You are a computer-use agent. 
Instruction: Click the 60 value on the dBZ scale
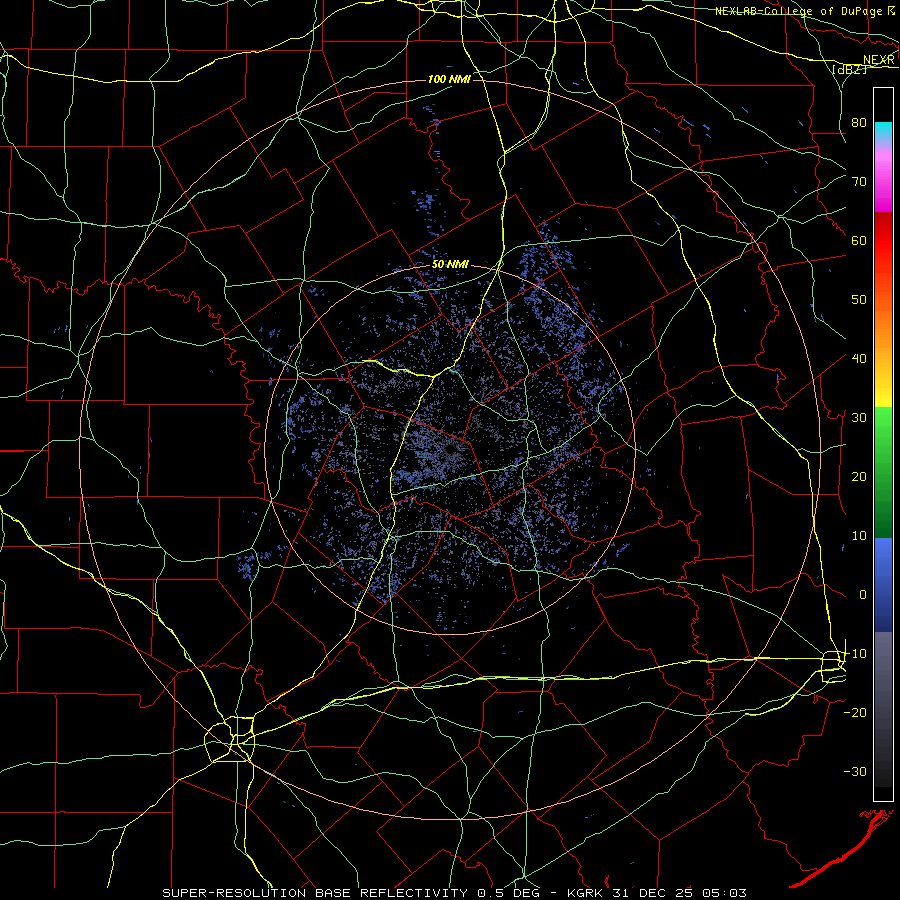click(x=859, y=241)
